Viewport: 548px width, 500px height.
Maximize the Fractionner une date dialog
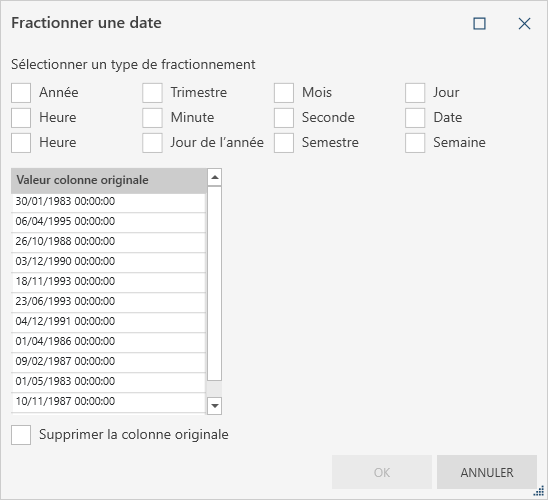479,24
